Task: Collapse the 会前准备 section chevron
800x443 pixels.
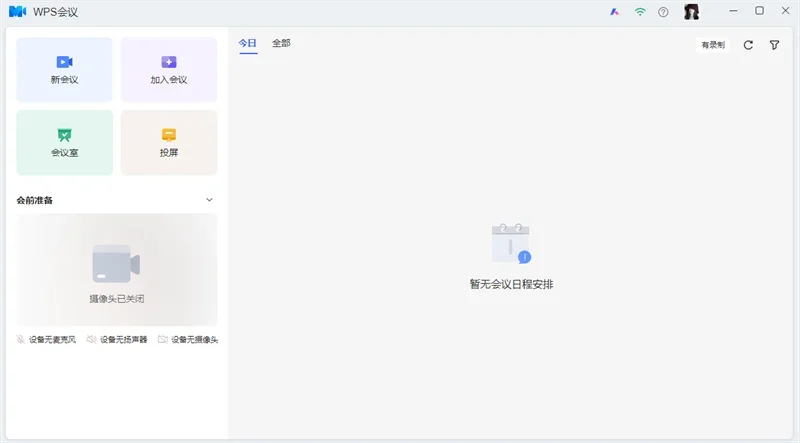Action: coord(209,200)
